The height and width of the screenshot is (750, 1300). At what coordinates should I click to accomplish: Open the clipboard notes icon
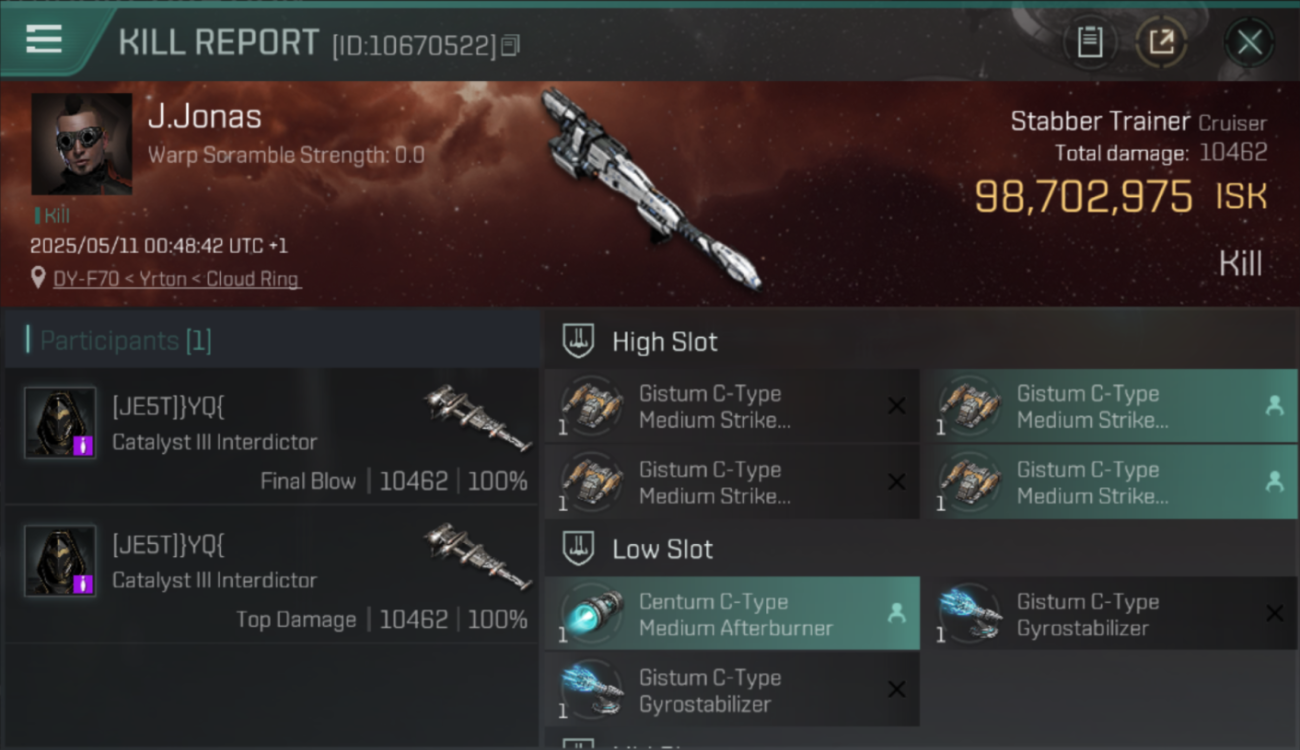pyautogui.click(x=1090, y=42)
